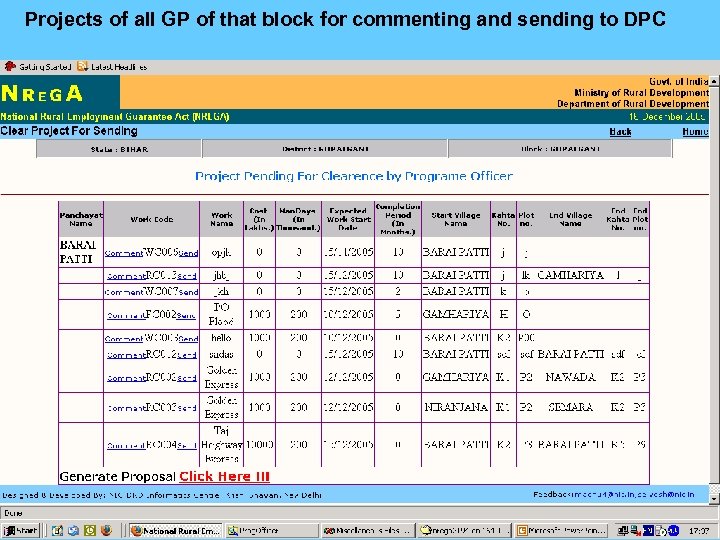The width and height of the screenshot is (720, 540).
Task: Click the Comment link for work jbb
Action: [126, 276]
